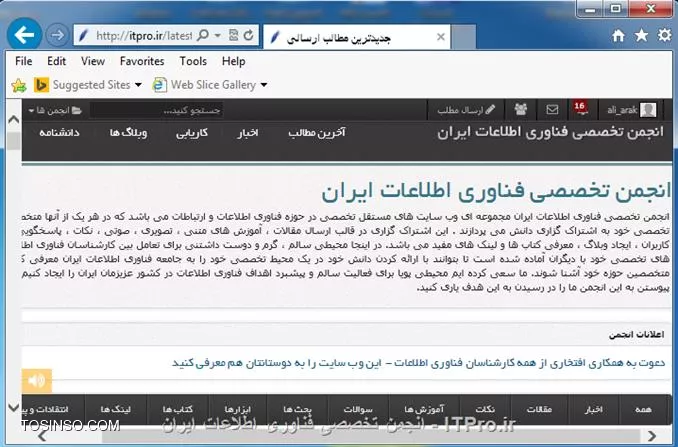Go to the browser Home page icon
The width and height of the screenshot is (678, 447).
(618, 35)
